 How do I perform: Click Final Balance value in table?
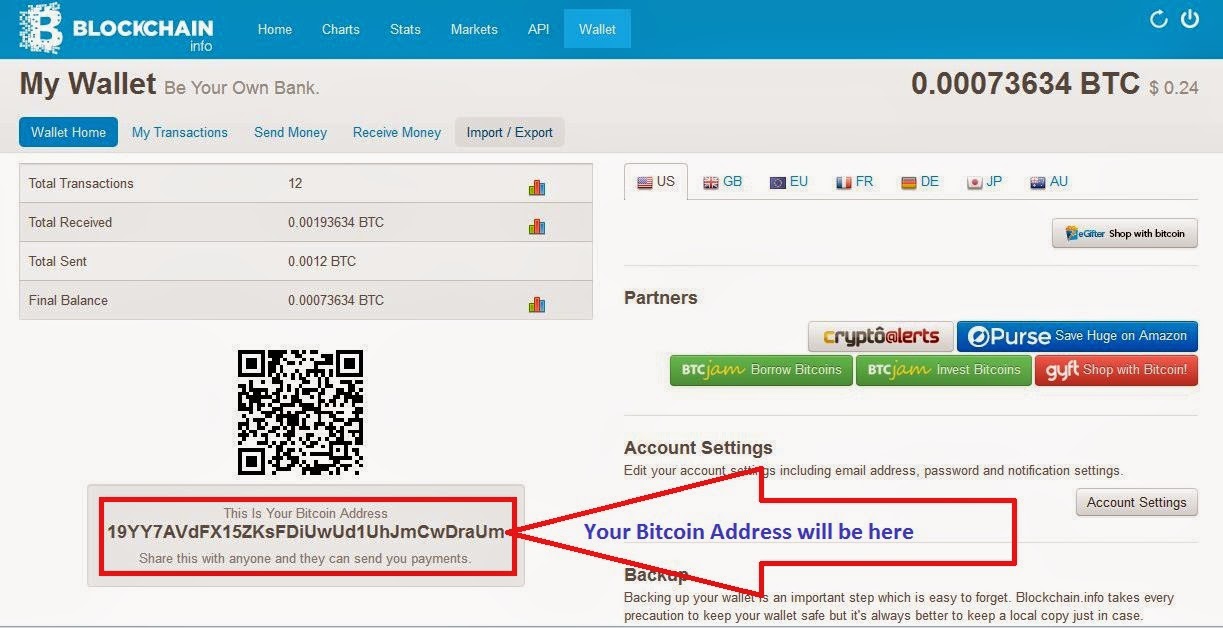click(336, 300)
